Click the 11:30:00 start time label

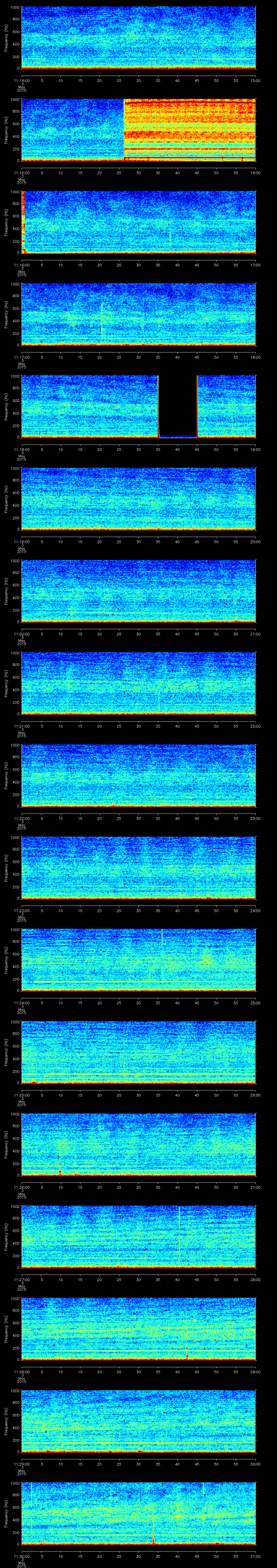pos(21,1556)
